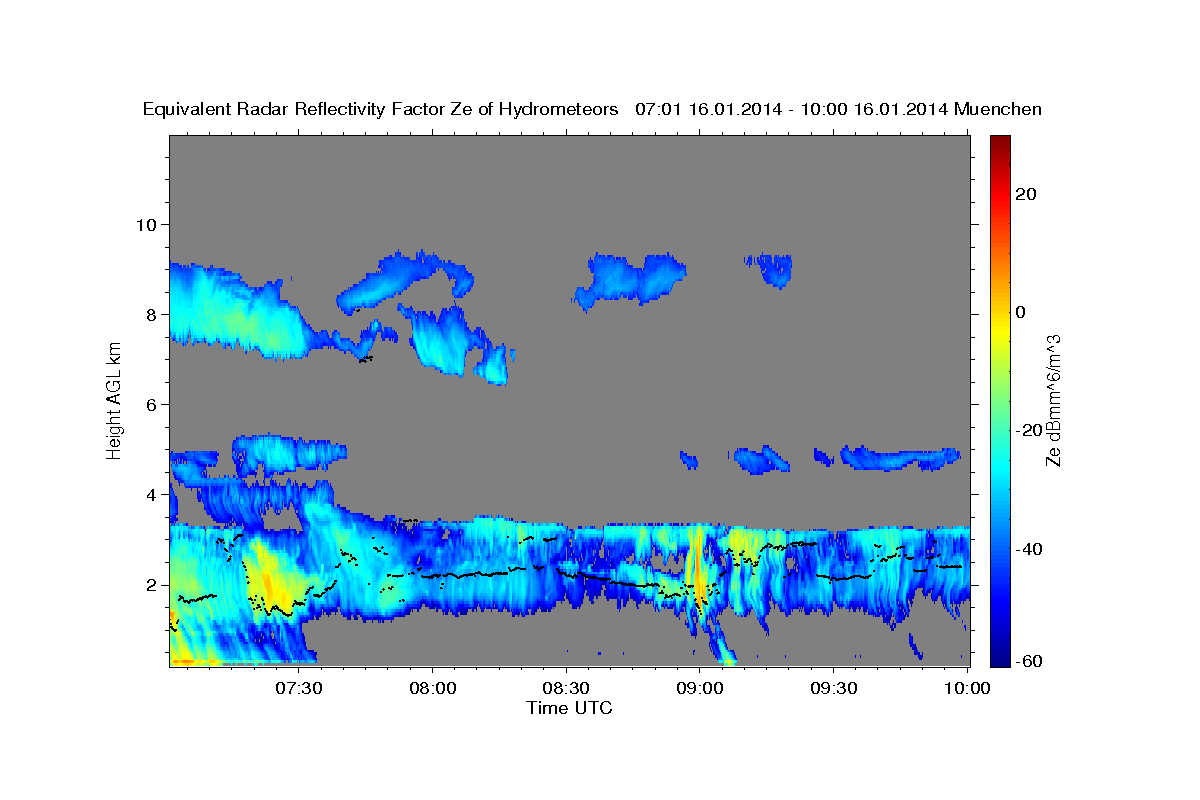The width and height of the screenshot is (1200, 800).
Task: Click the colorbar label '-20'
Action: 1029,430
